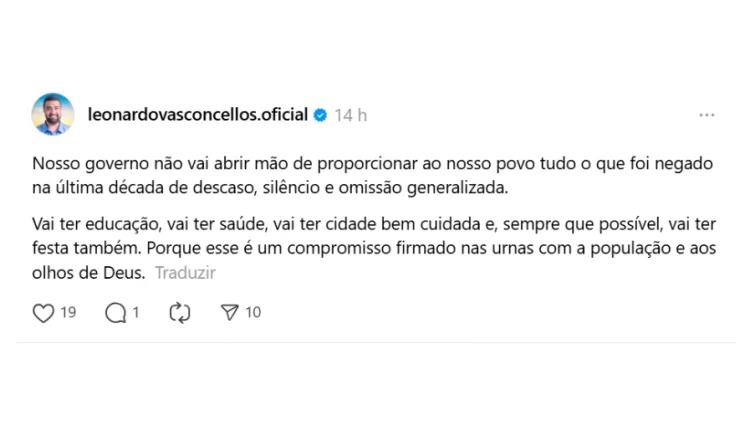750x421 pixels.
Task: Share the post with the paper plane icon
Action: tap(230, 313)
